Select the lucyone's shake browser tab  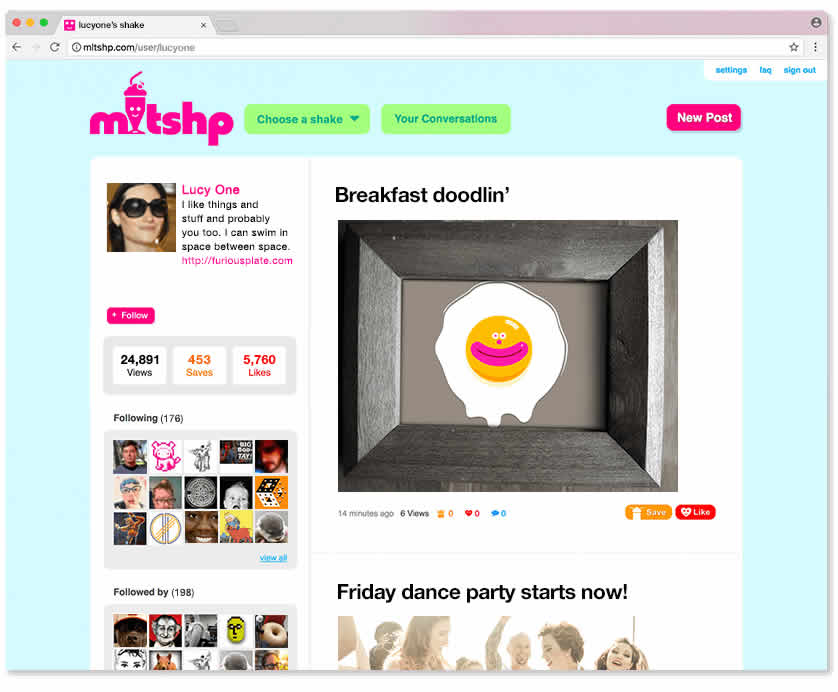tap(136, 25)
